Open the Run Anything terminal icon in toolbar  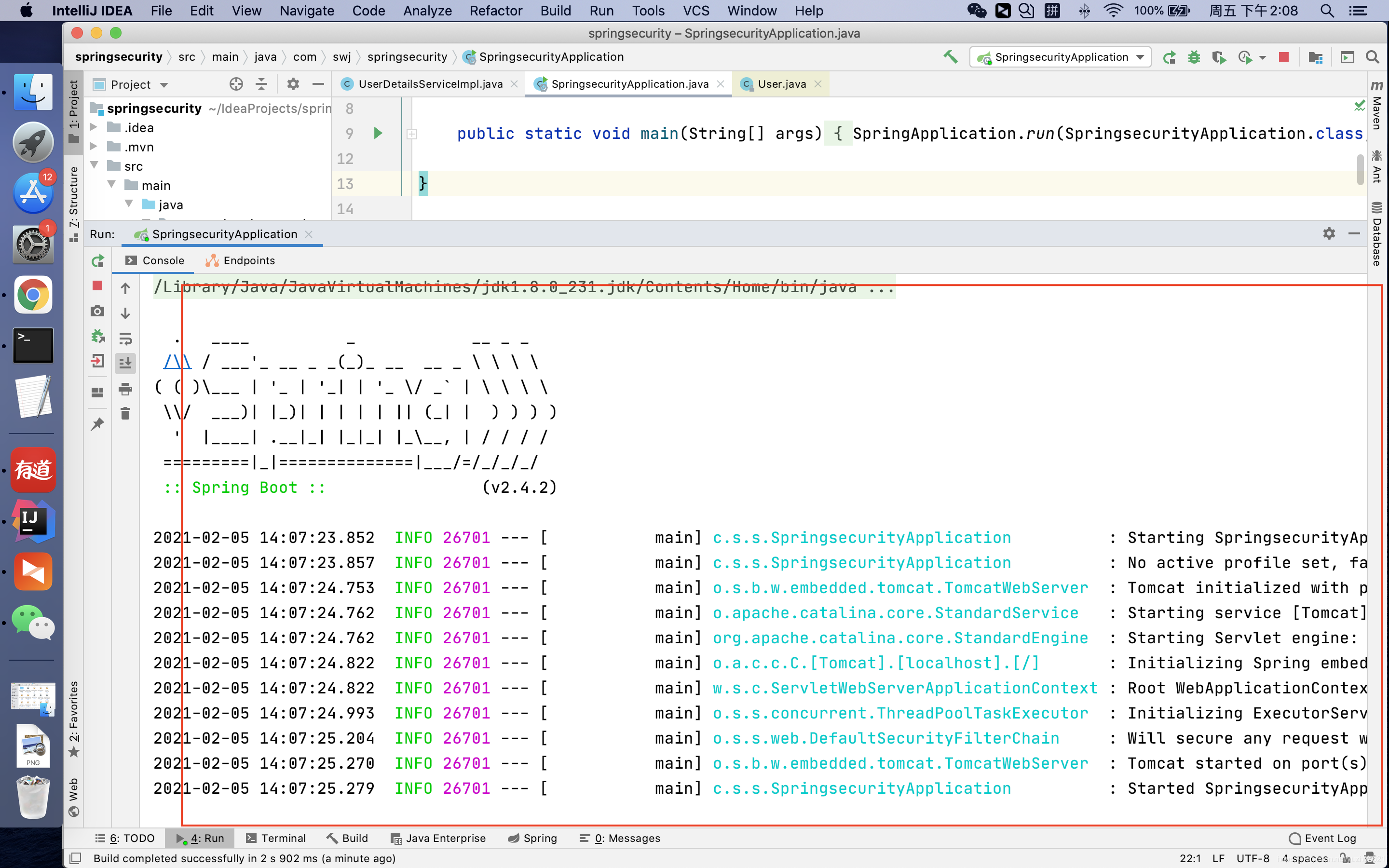pos(1347,57)
